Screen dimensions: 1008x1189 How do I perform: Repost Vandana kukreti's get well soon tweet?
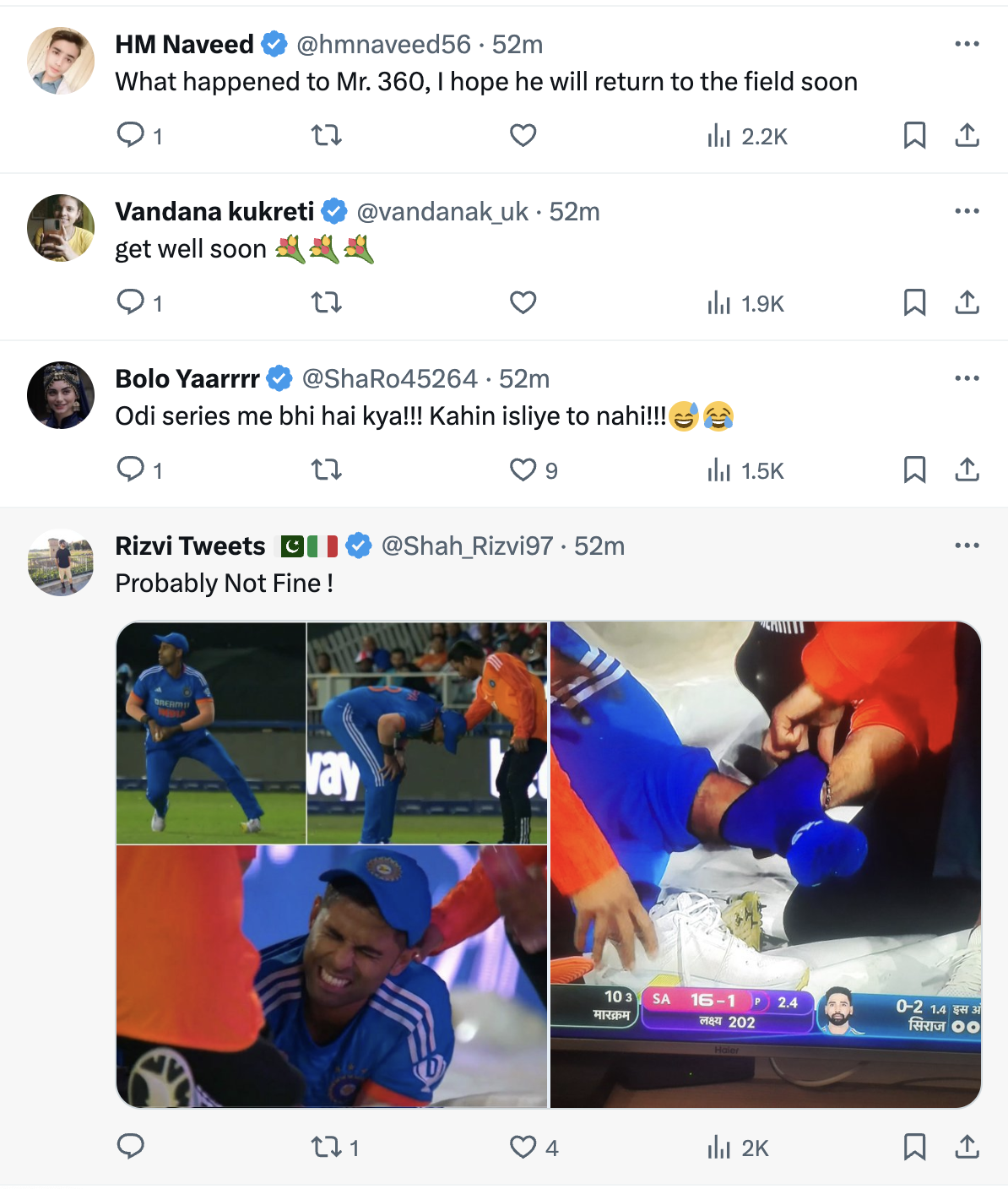(326, 302)
